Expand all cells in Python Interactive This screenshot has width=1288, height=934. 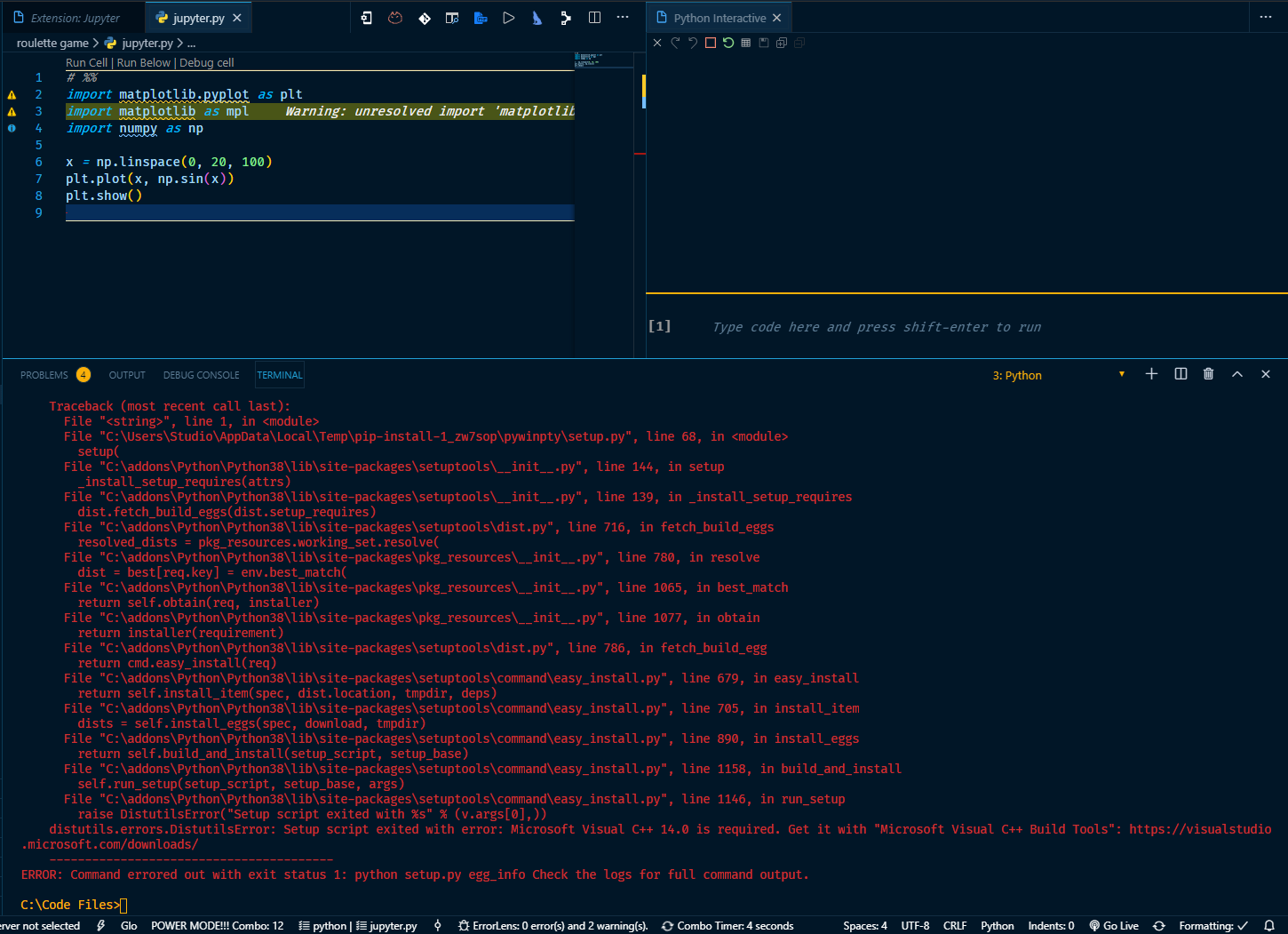[782, 43]
